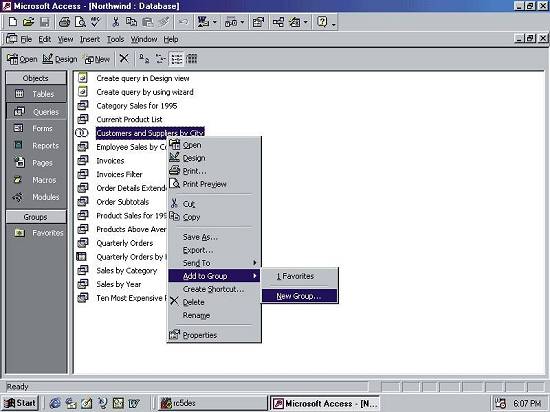Choose Create Shortcut... in the context menu
550x412 pixels.
pos(214,289)
